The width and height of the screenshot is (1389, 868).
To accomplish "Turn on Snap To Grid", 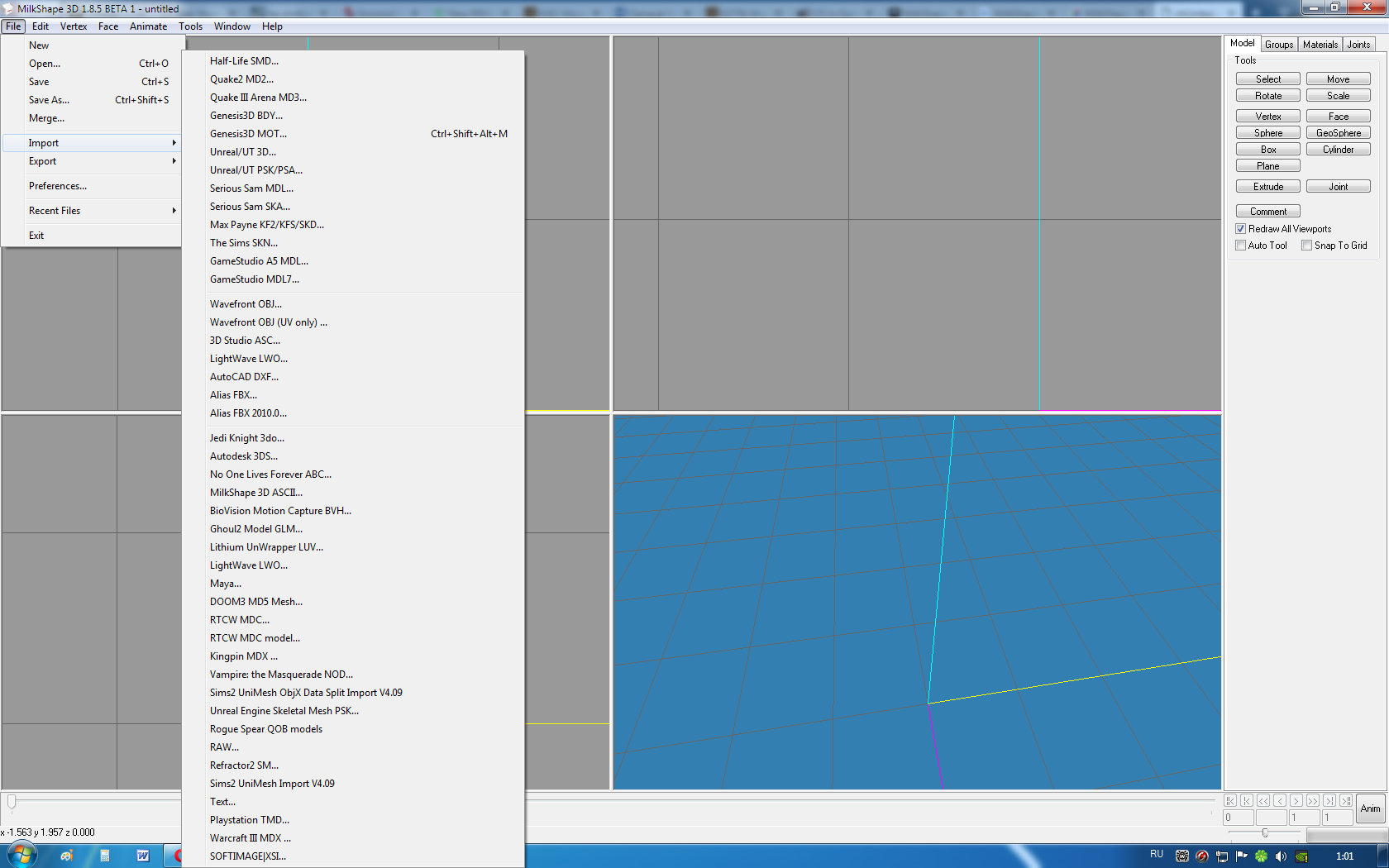I will click(1307, 246).
